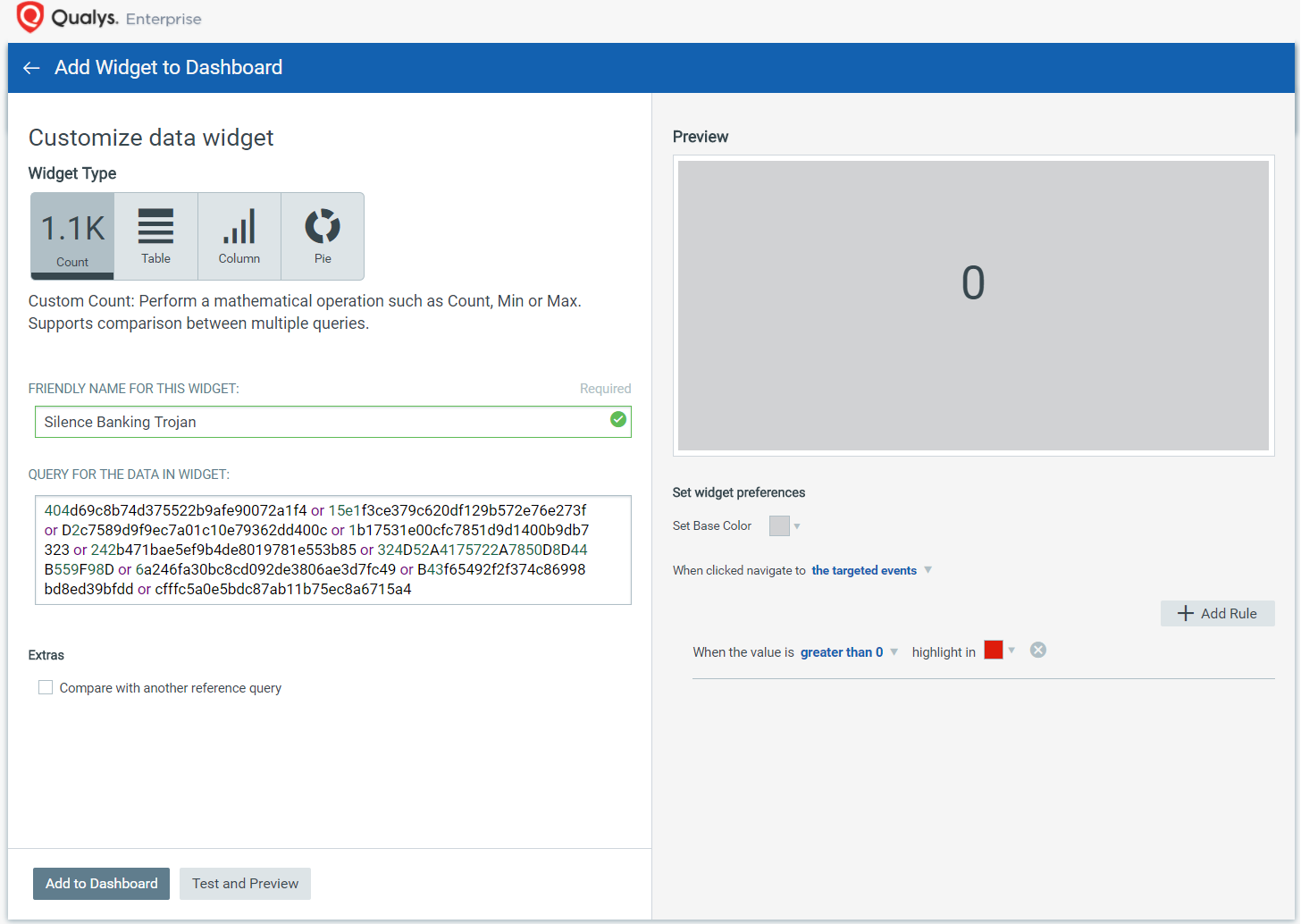The height and width of the screenshot is (924, 1301).
Task: Enable Compare with another reference query
Action: coord(46,687)
